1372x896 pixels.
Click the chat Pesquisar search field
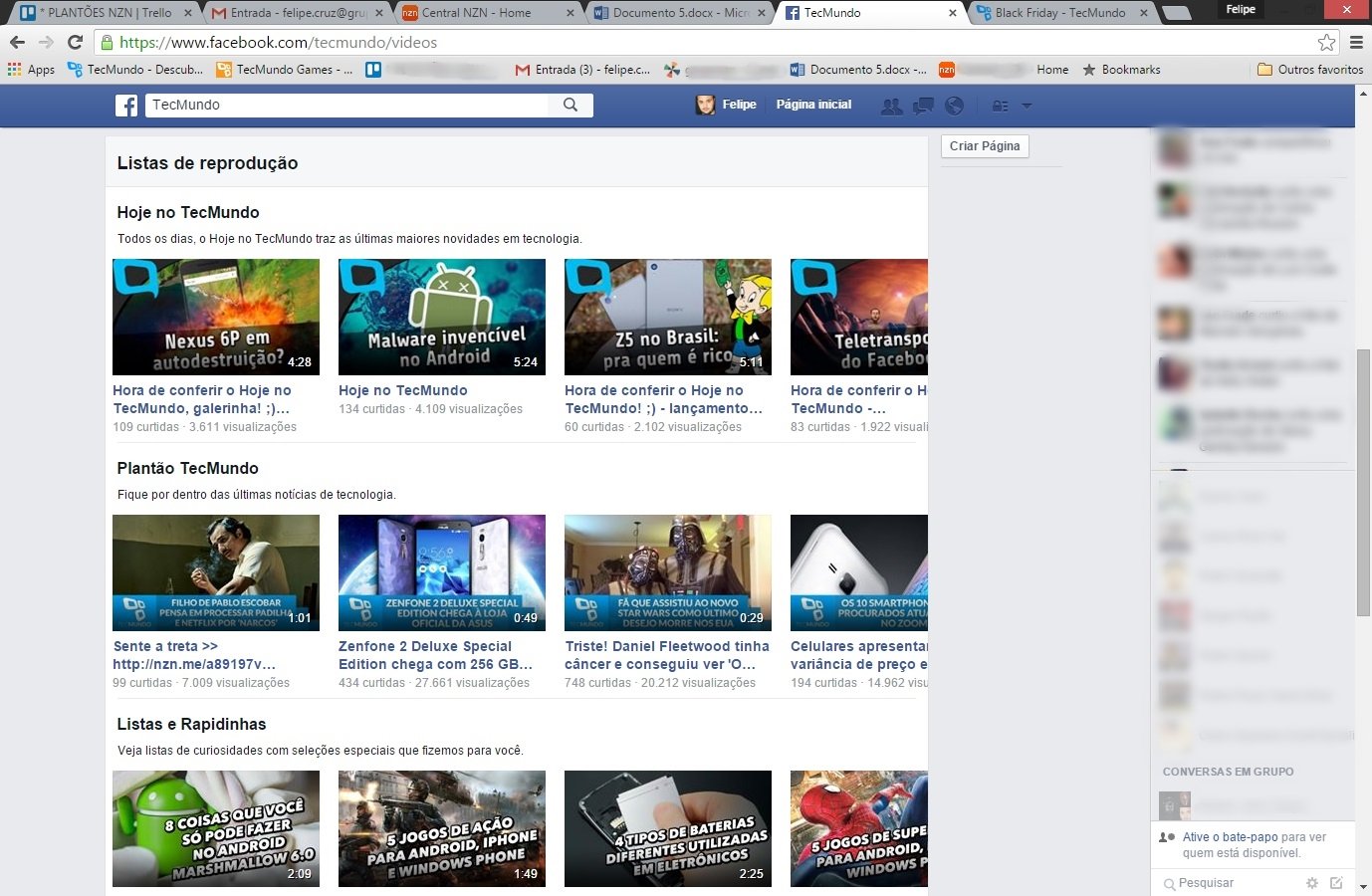tap(1231, 883)
